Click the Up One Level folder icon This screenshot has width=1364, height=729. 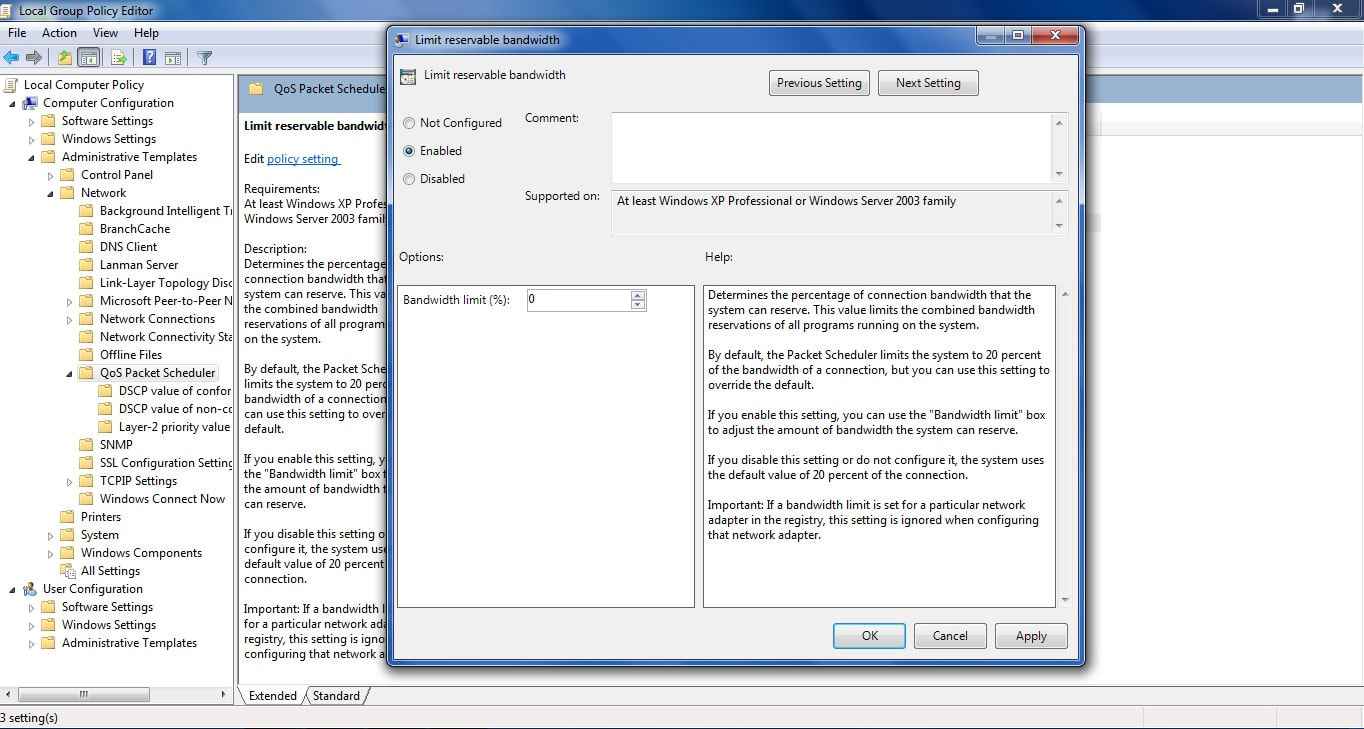[x=65, y=58]
